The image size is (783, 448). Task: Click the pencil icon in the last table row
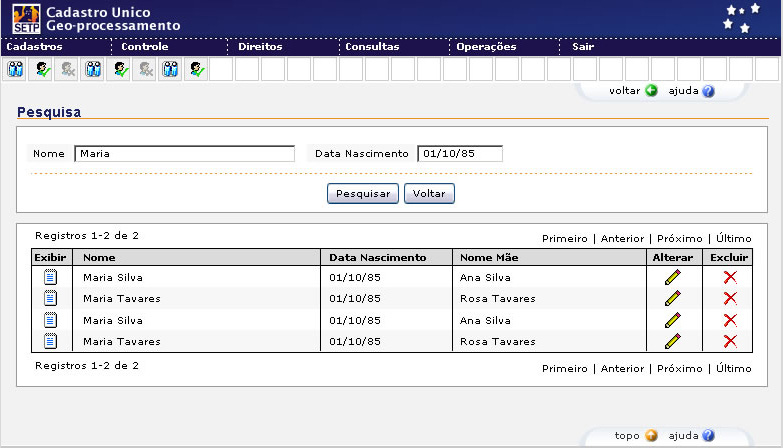coord(672,341)
